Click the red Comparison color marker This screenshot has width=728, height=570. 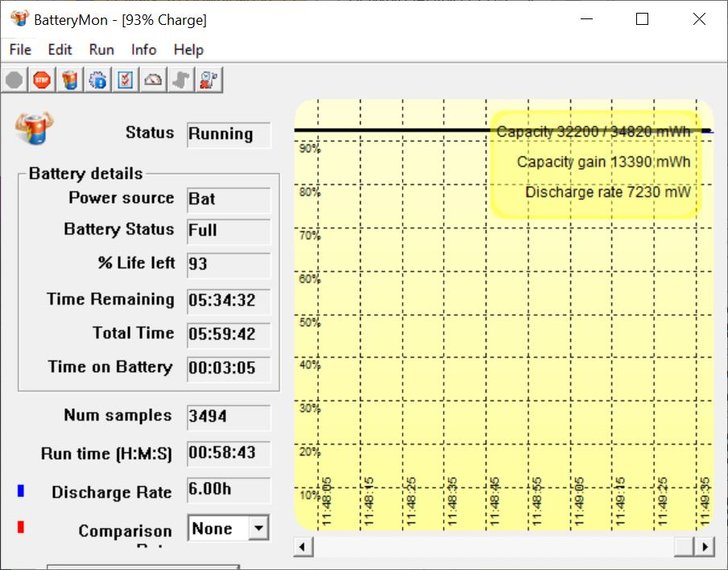point(20,527)
